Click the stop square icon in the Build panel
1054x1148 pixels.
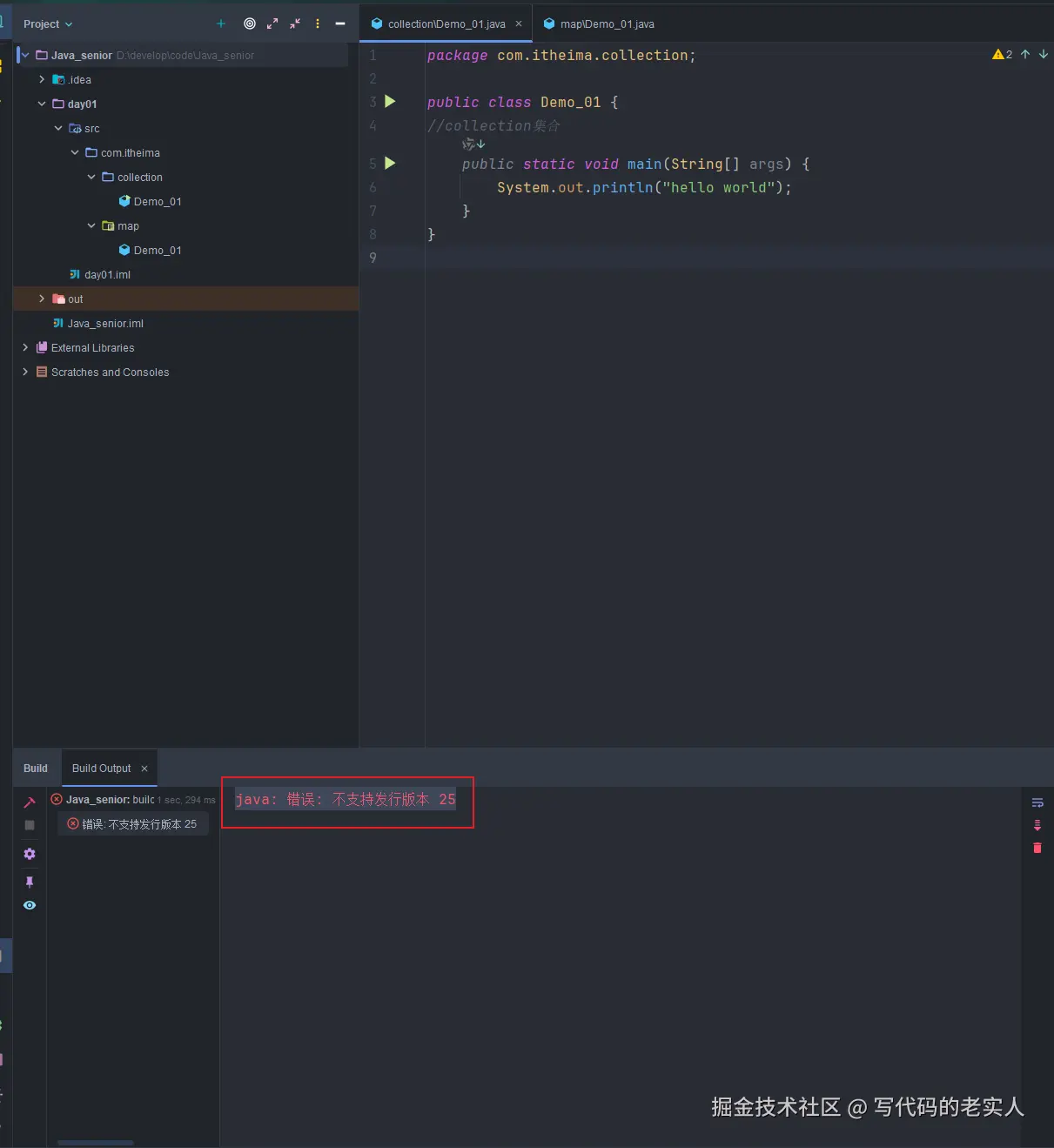(30, 824)
